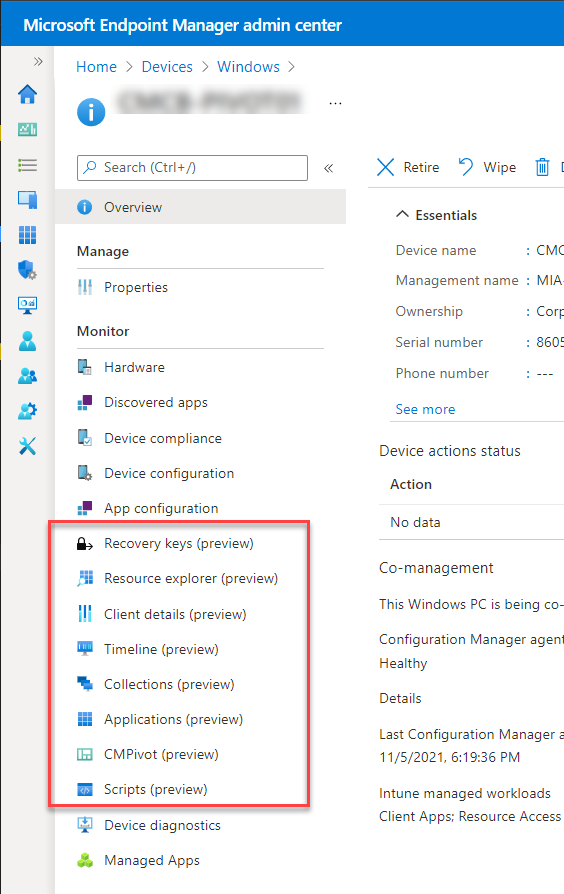This screenshot has width=564, height=894.
Task: Click the Device name label
Action: pyautogui.click(x=436, y=250)
